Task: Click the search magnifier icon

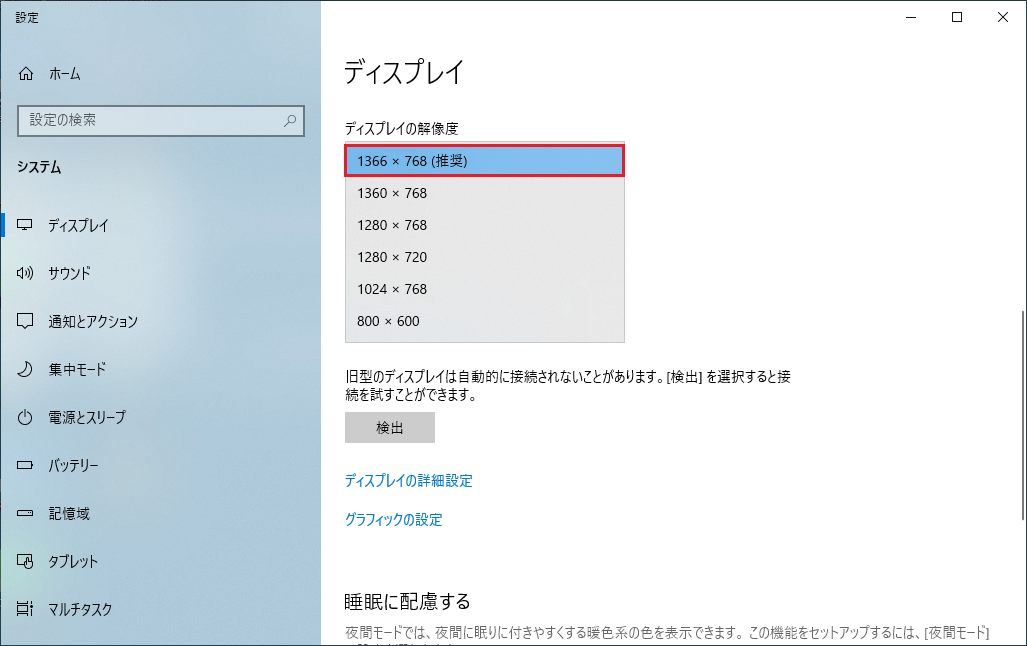Action: click(x=290, y=120)
